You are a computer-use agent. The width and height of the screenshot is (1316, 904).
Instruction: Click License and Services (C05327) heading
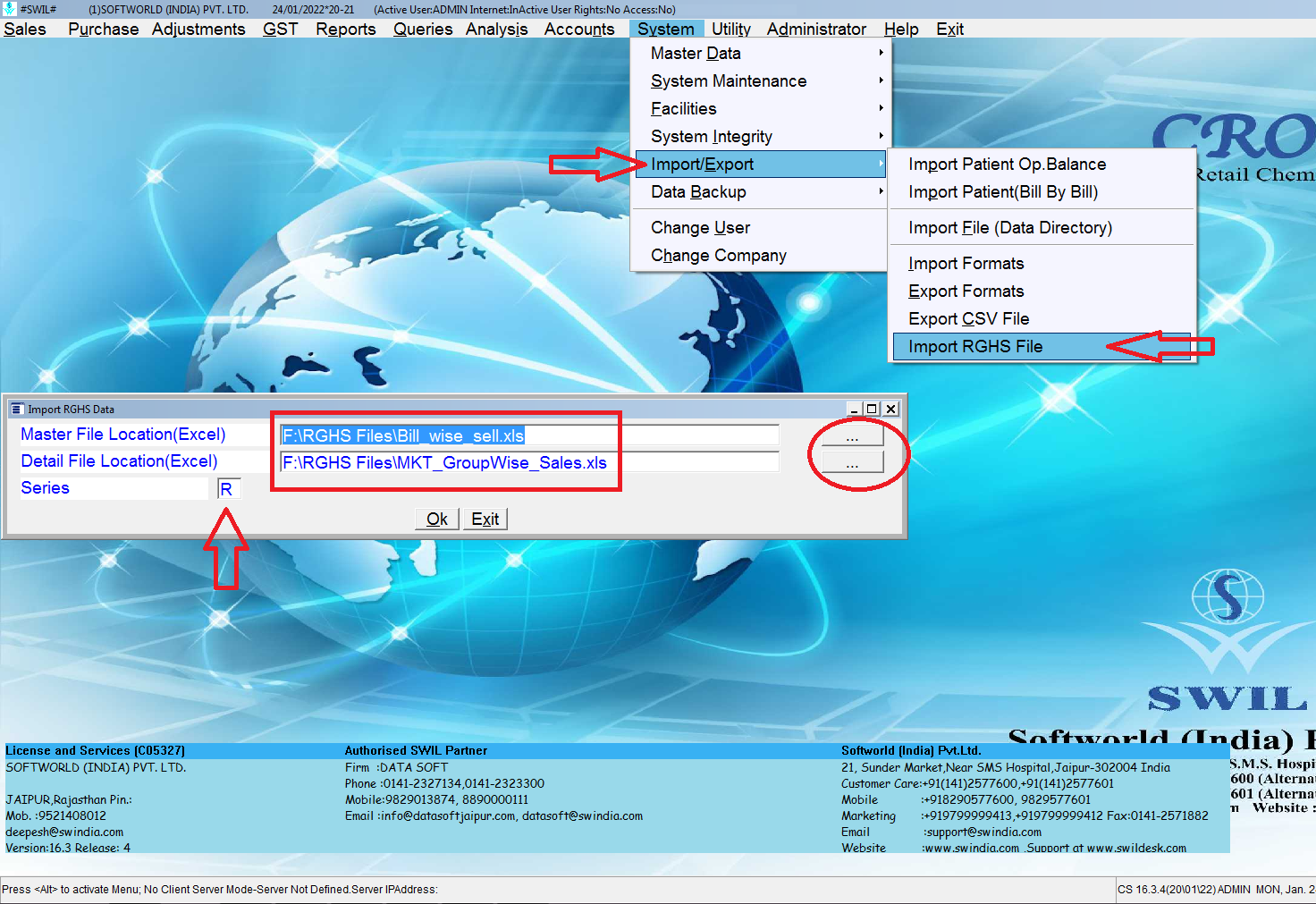click(x=96, y=750)
